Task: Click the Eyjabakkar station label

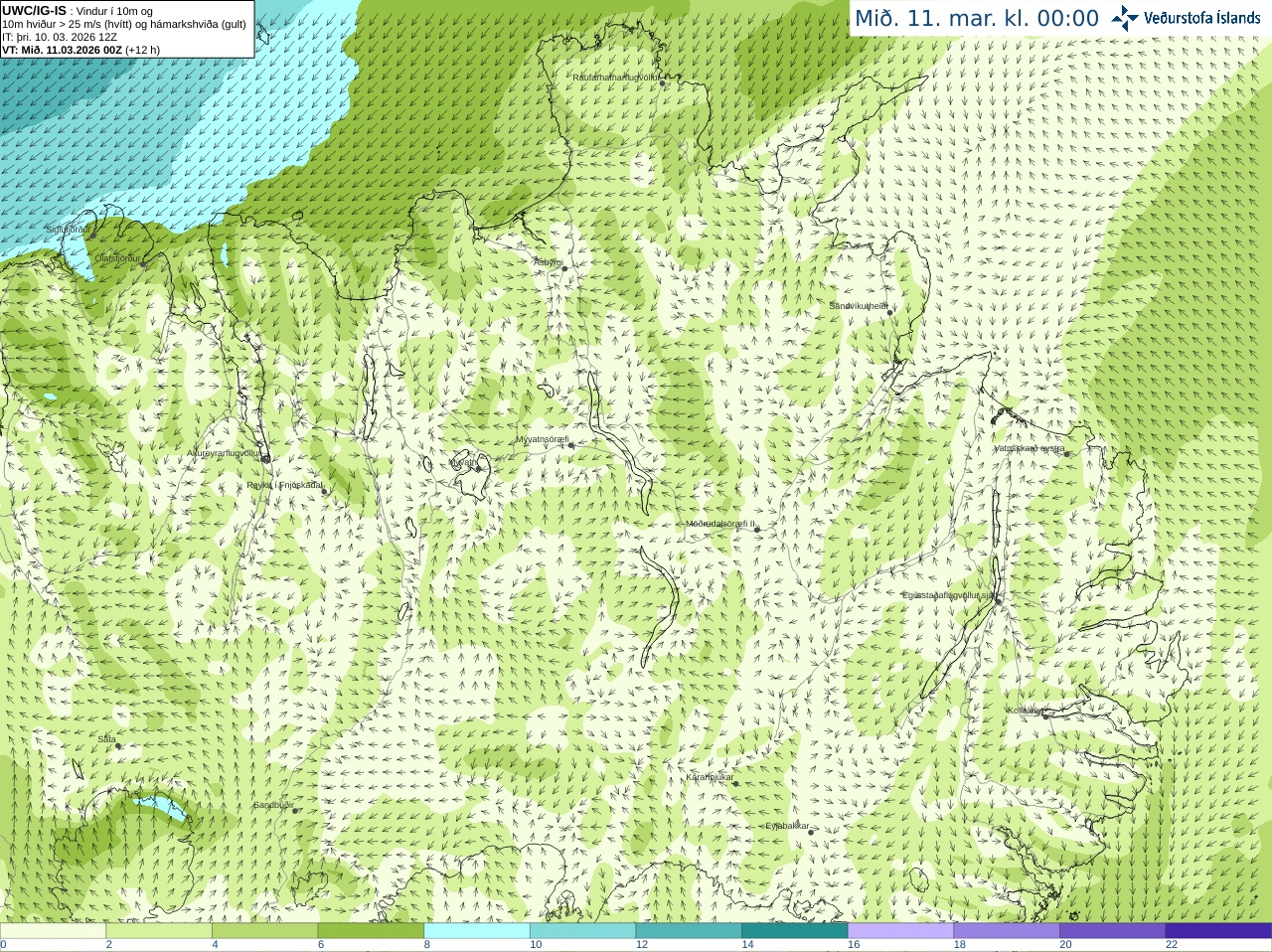Action: coord(787,826)
